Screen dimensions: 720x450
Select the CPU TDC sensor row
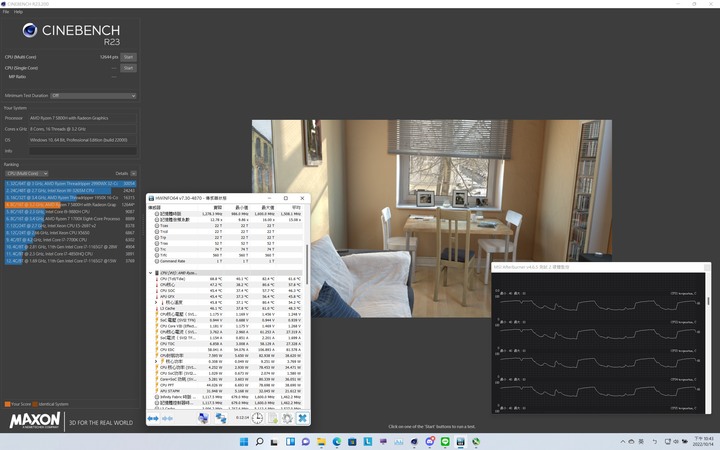pyautogui.click(x=228, y=343)
